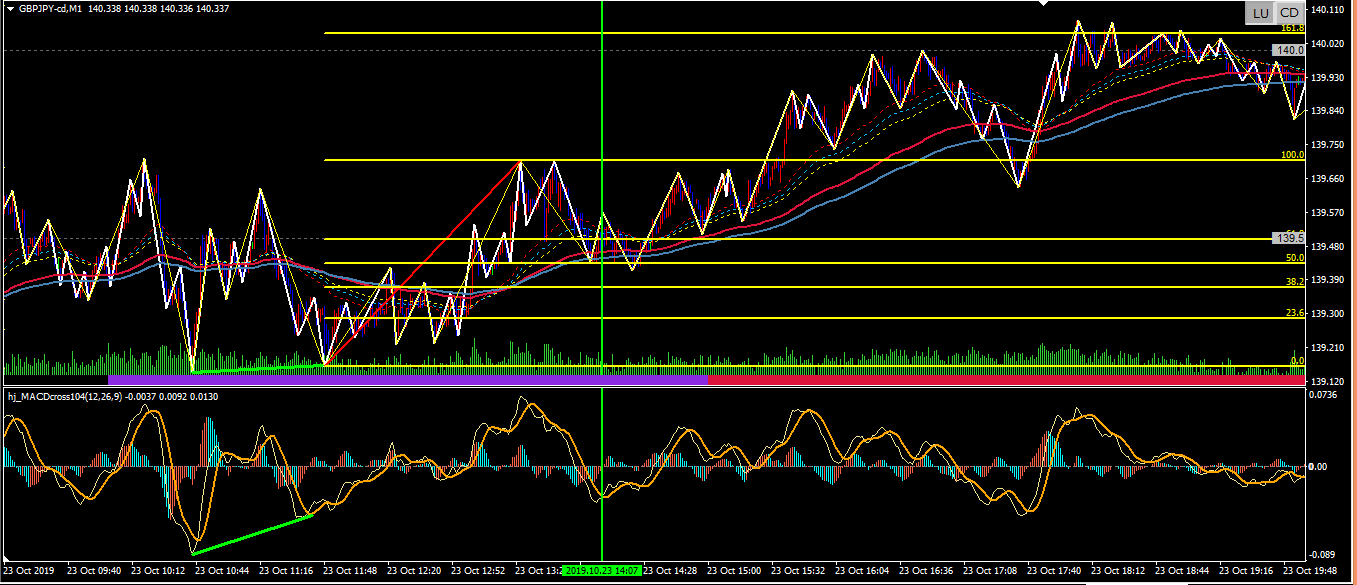Click the 50.0 Fibonacci level label
This screenshot has height=585, width=1357.
click(x=1295, y=258)
